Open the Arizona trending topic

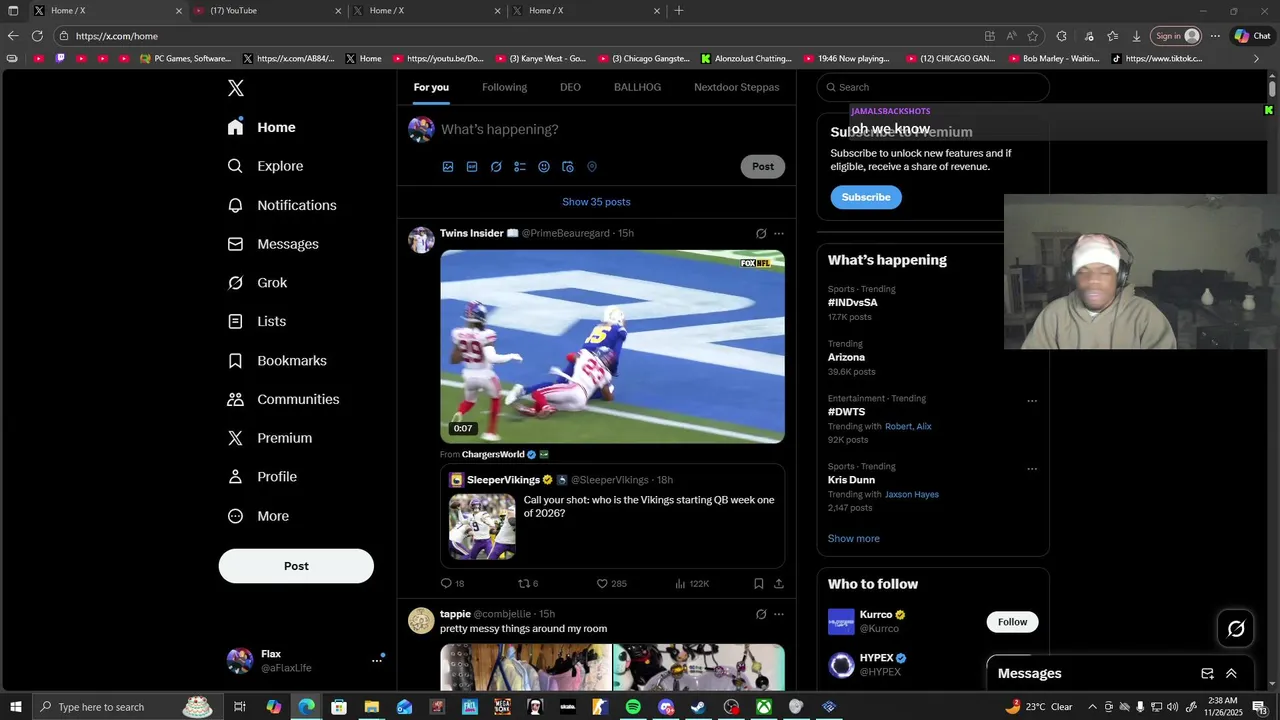coord(846,357)
